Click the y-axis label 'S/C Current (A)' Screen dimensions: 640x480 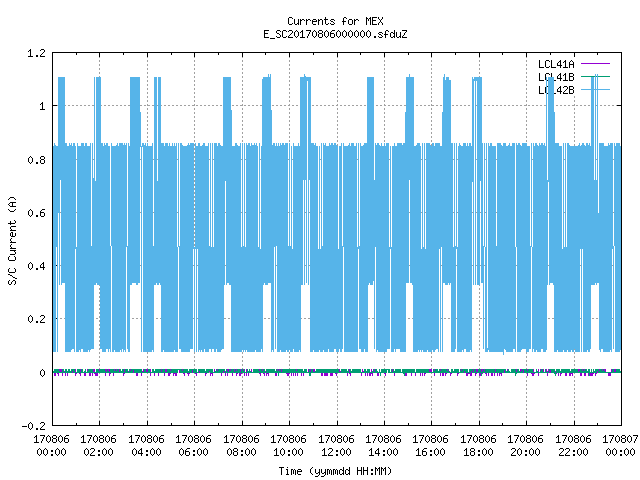coord(12,240)
